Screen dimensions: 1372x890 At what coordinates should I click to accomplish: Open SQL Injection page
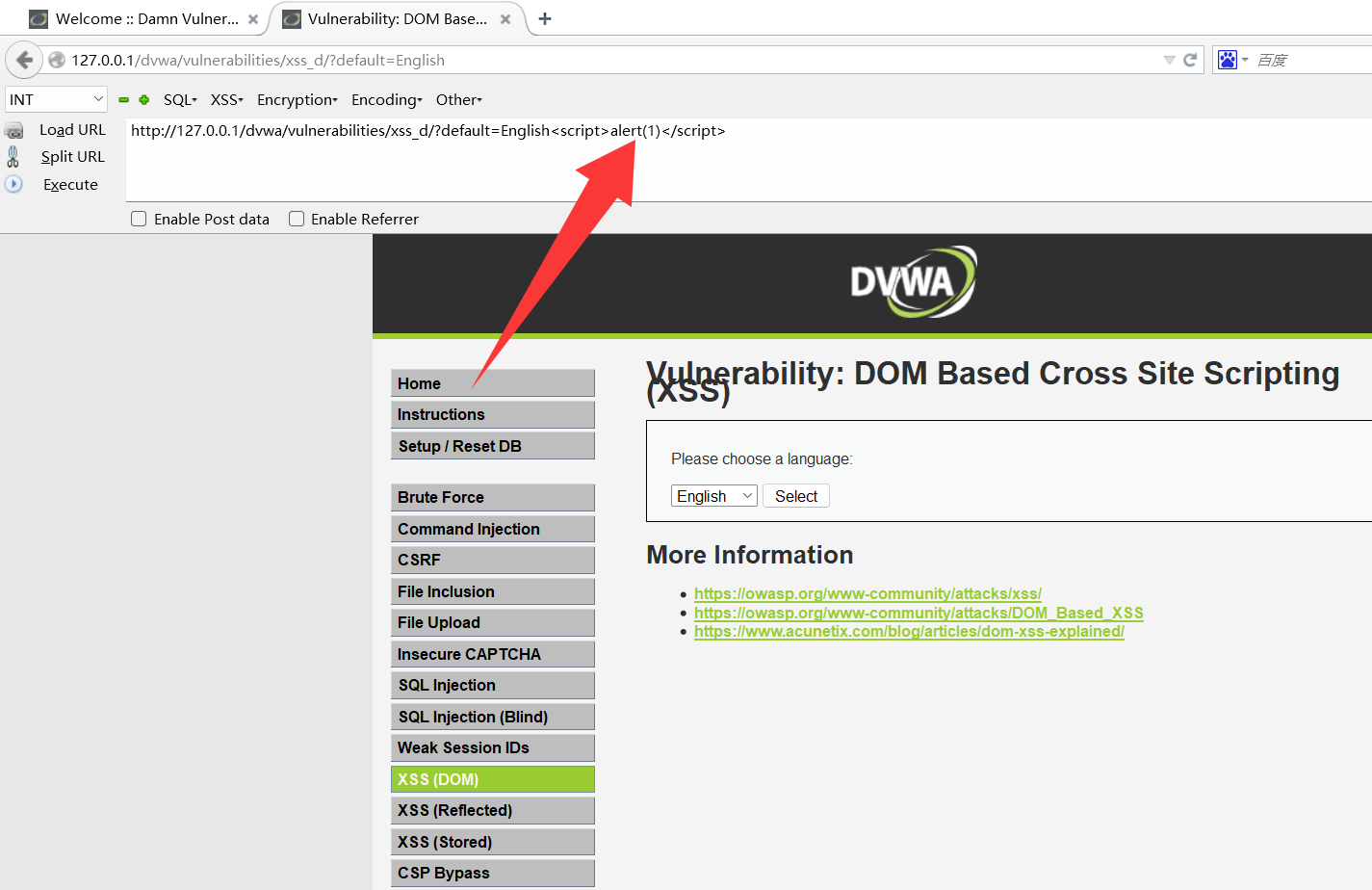pyautogui.click(x=493, y=685)
